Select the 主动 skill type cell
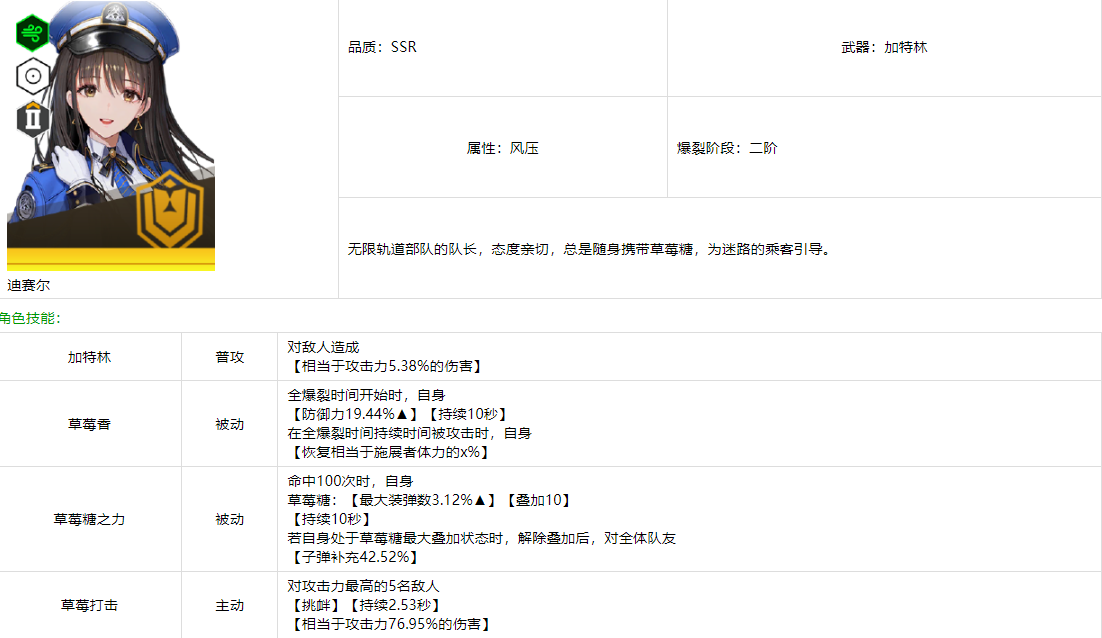This screenshot has width=1102, height=638. tap(229, 605)
